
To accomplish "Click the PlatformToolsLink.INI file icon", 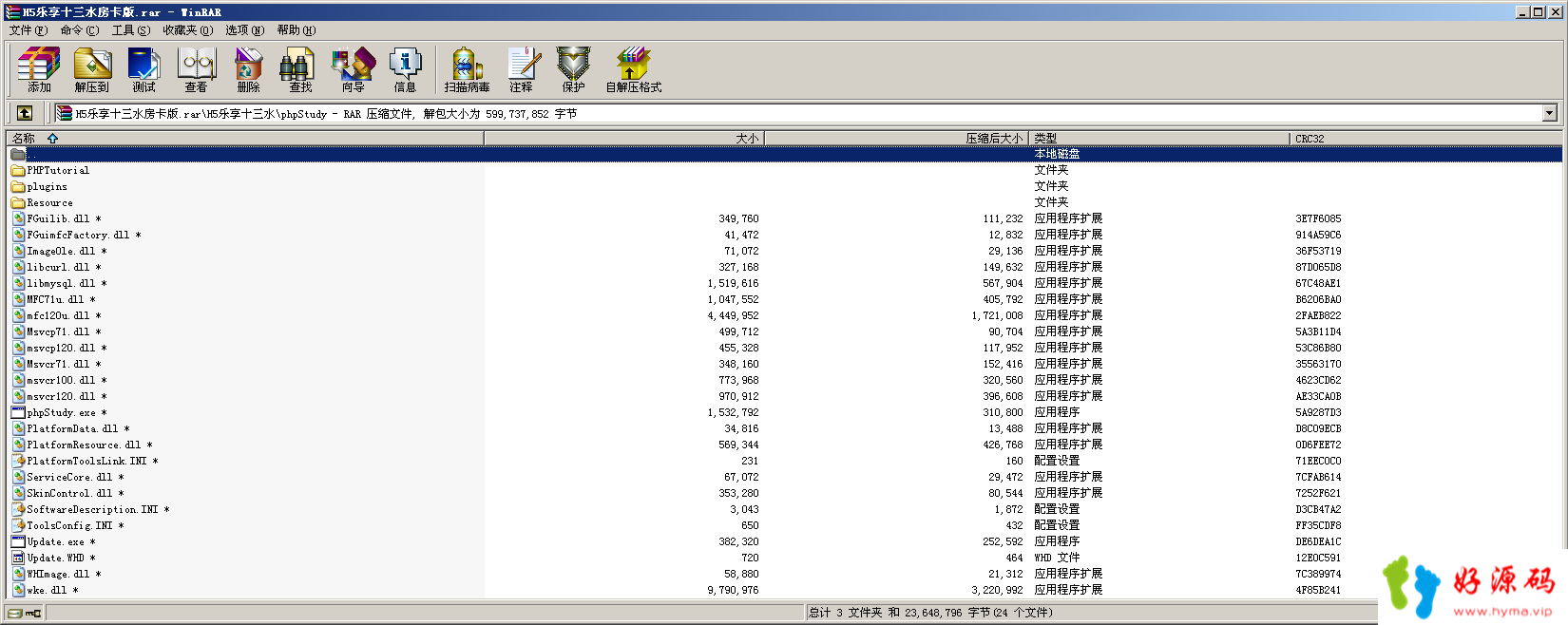I will point(18,461).
